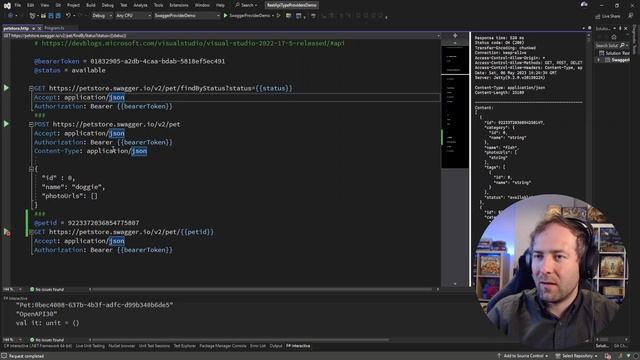Click the Visual Studio logo icon
Image resolution: width=640 pixels, height=360 pixels.
pyautogui.click(x=7, y=5)
